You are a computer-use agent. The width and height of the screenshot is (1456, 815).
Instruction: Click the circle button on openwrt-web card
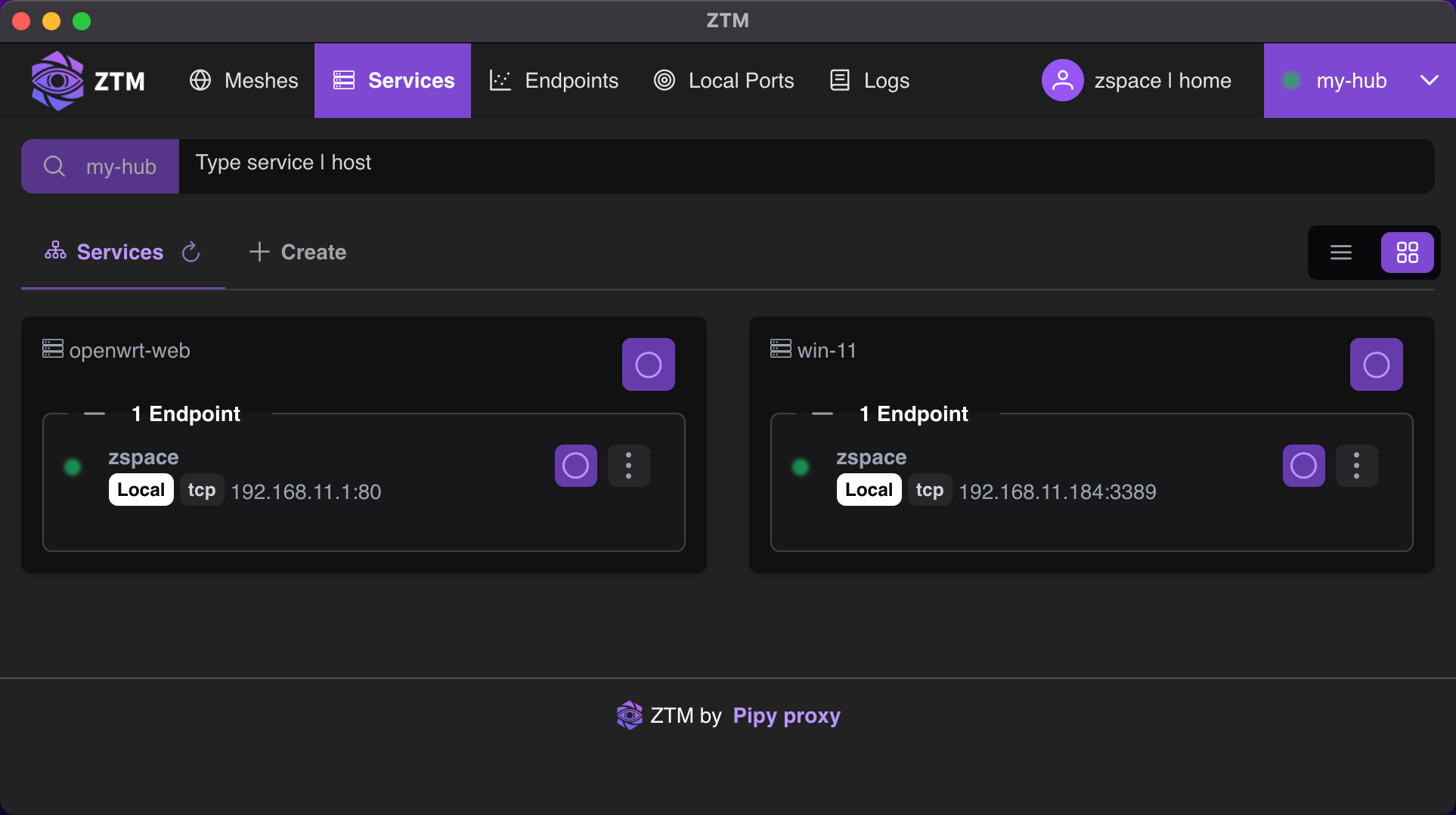(648, 364)
